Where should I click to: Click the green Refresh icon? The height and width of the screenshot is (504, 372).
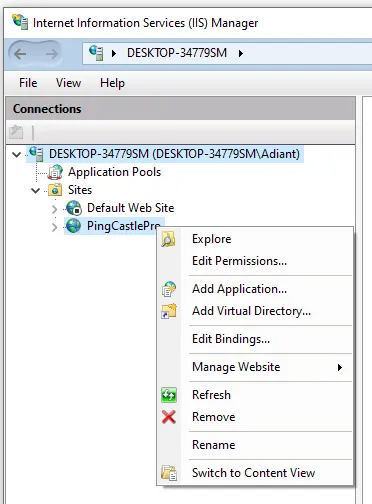click(x=169, y=395)
